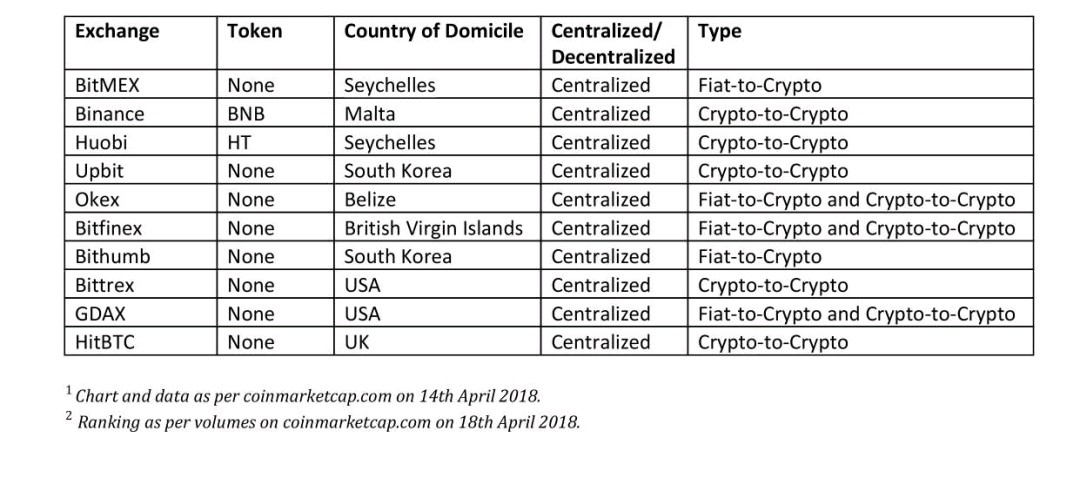Select the Country of Domicile header
This screenshot has height=492, width=1080.
pos(433,31)
